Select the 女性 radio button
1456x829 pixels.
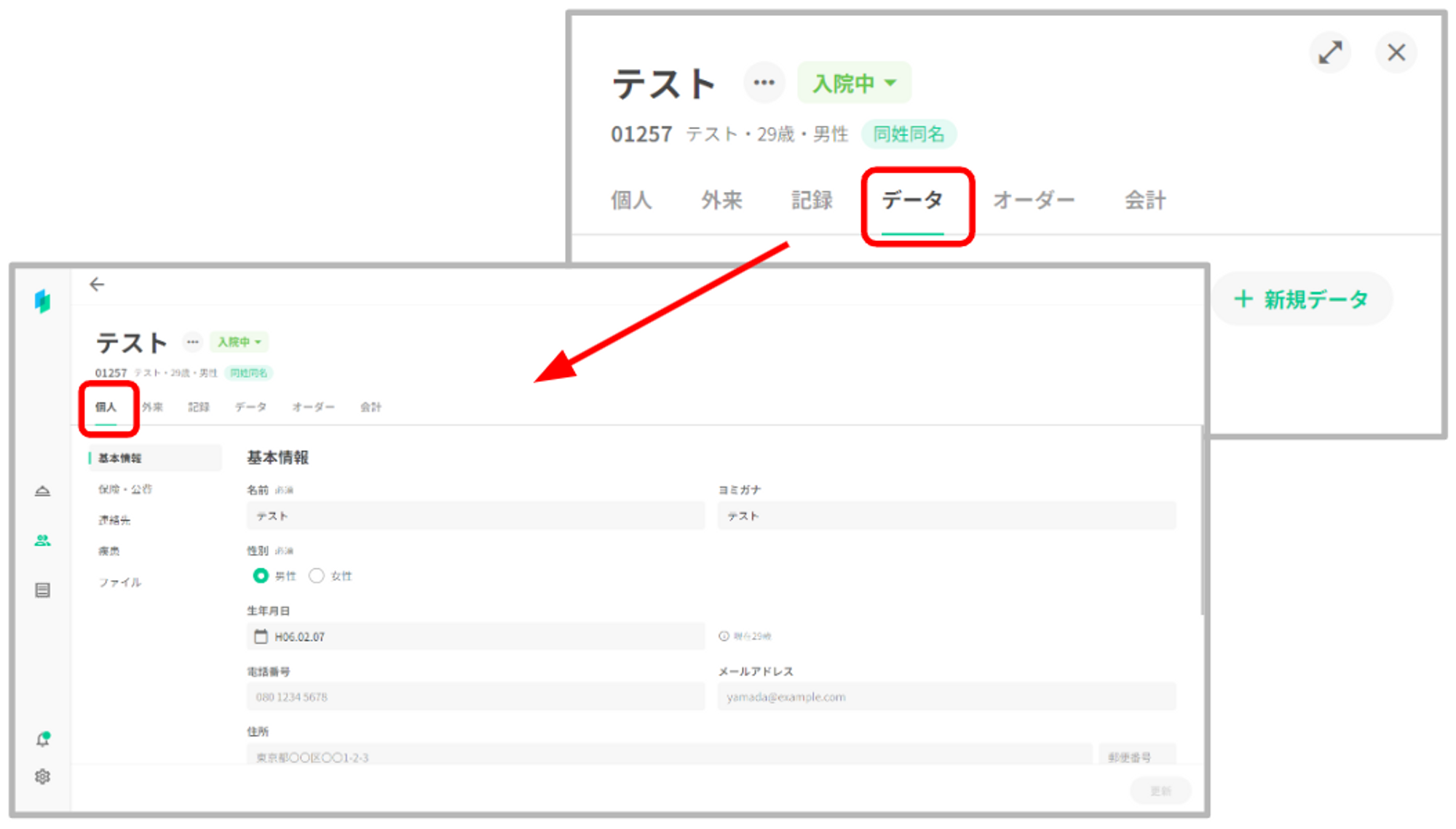(x=316, y=576)
